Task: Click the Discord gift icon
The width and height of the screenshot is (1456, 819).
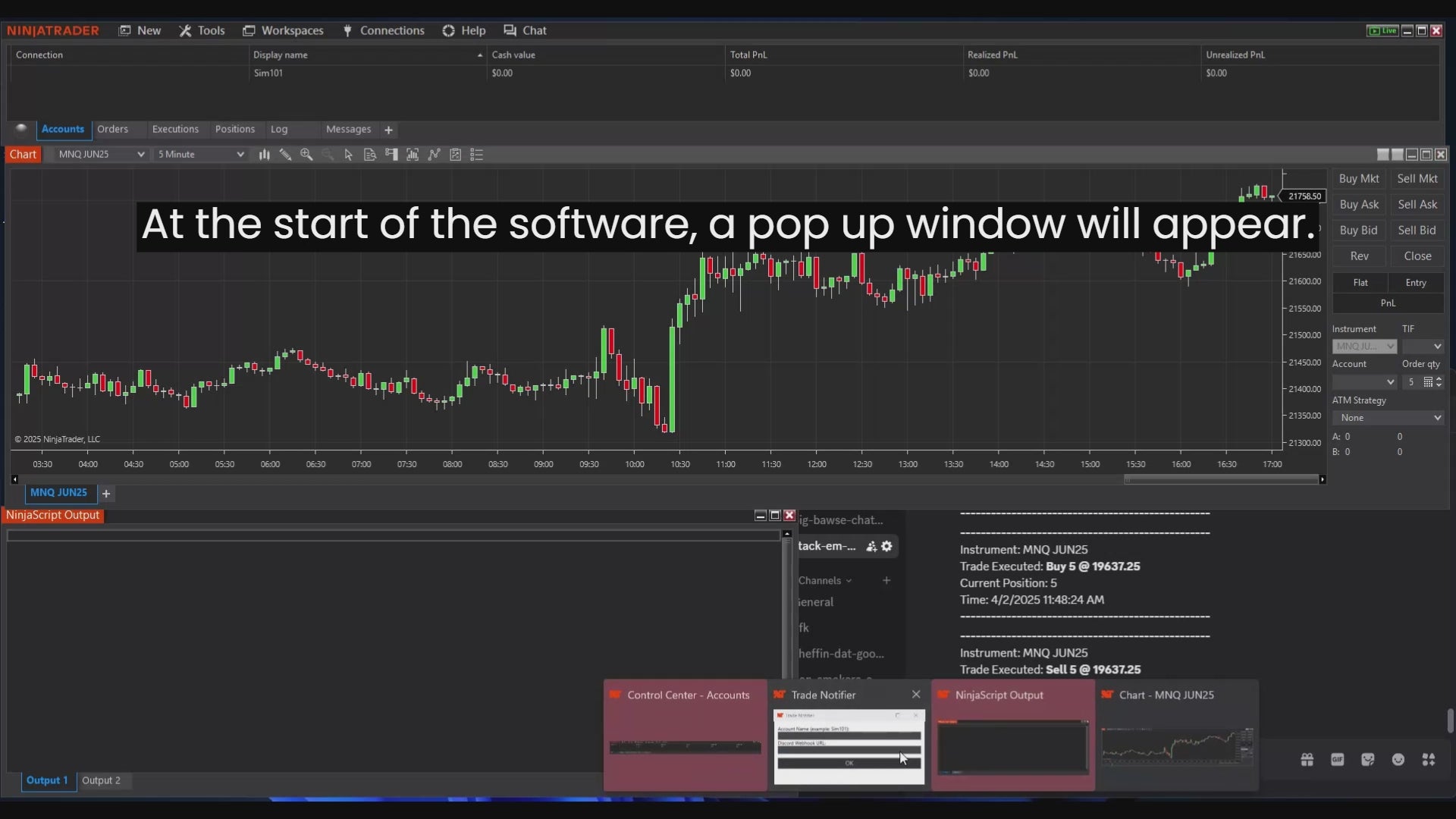Action: coord(1307,760)
